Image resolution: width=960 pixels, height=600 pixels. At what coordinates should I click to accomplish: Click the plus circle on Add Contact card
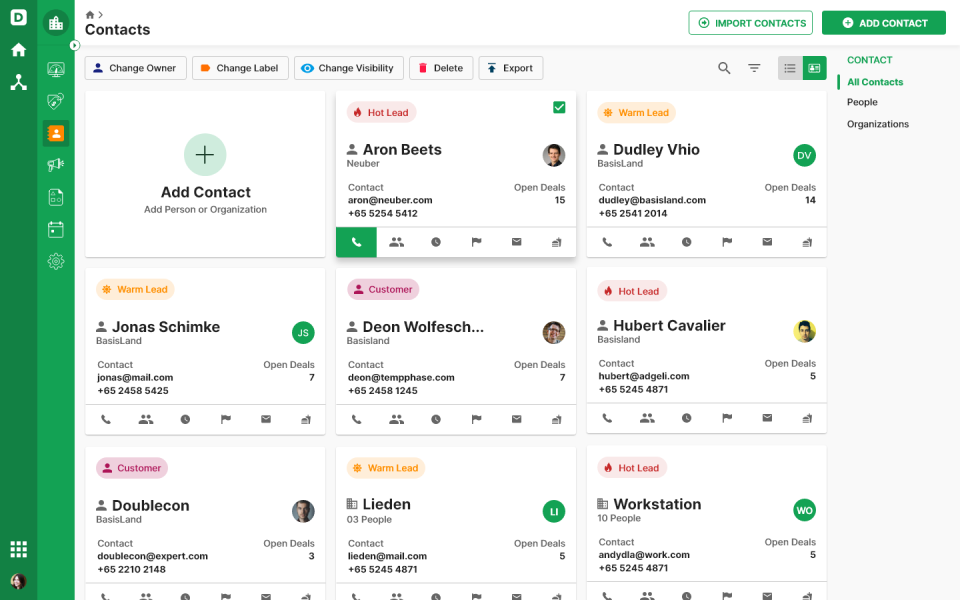pyautogui.click(x=205, y=155)
